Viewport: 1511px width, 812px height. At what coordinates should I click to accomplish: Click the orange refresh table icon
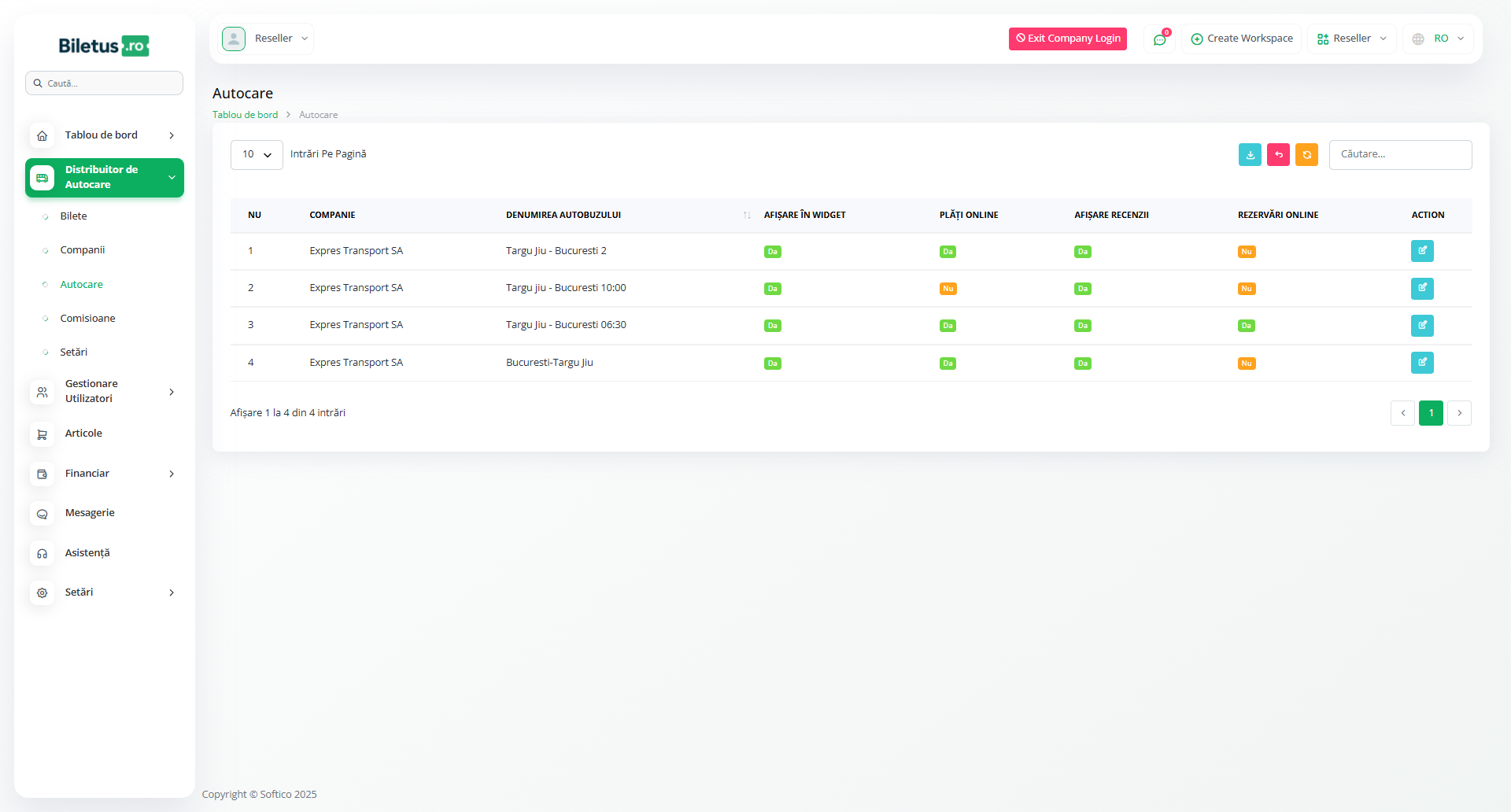[1306, 155]
